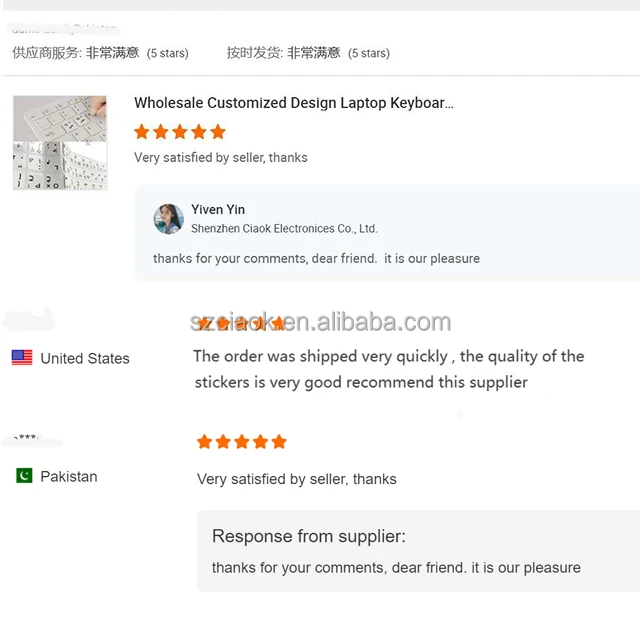
Task: Click the star rating in United States review
Action: click(x=242, y=324)
